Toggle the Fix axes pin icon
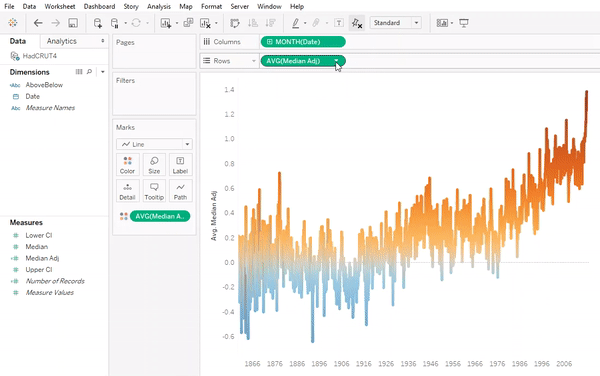Image resolution: width=600 pixels, height=376 pixels. coord(357,23)
